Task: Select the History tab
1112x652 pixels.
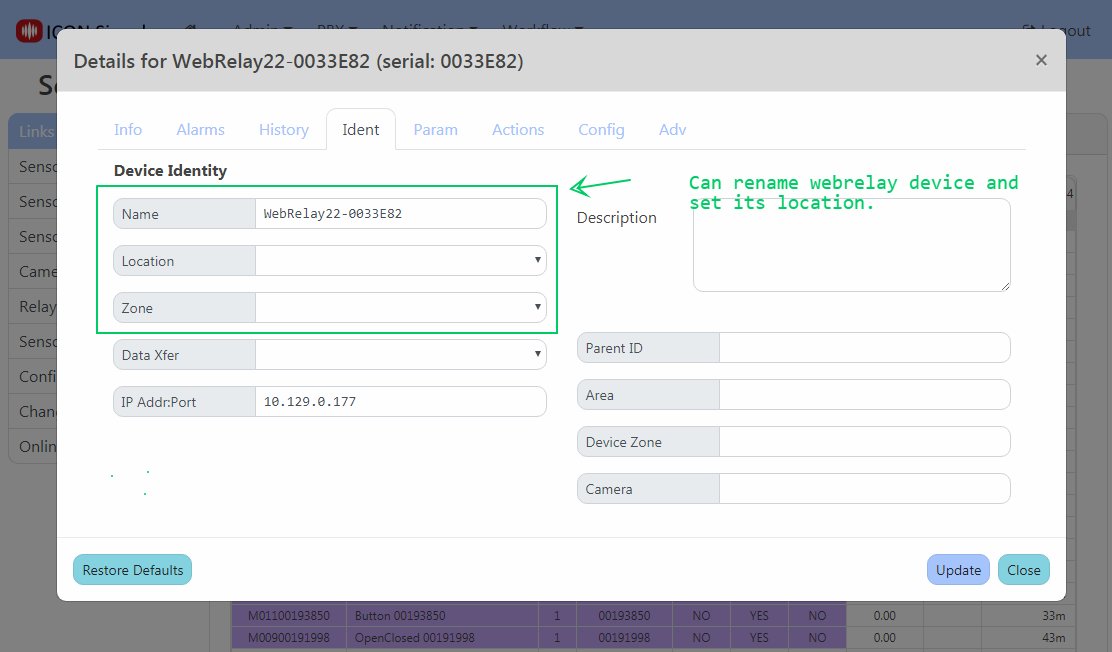Action: pyautogui.click(x=283, y=130)
